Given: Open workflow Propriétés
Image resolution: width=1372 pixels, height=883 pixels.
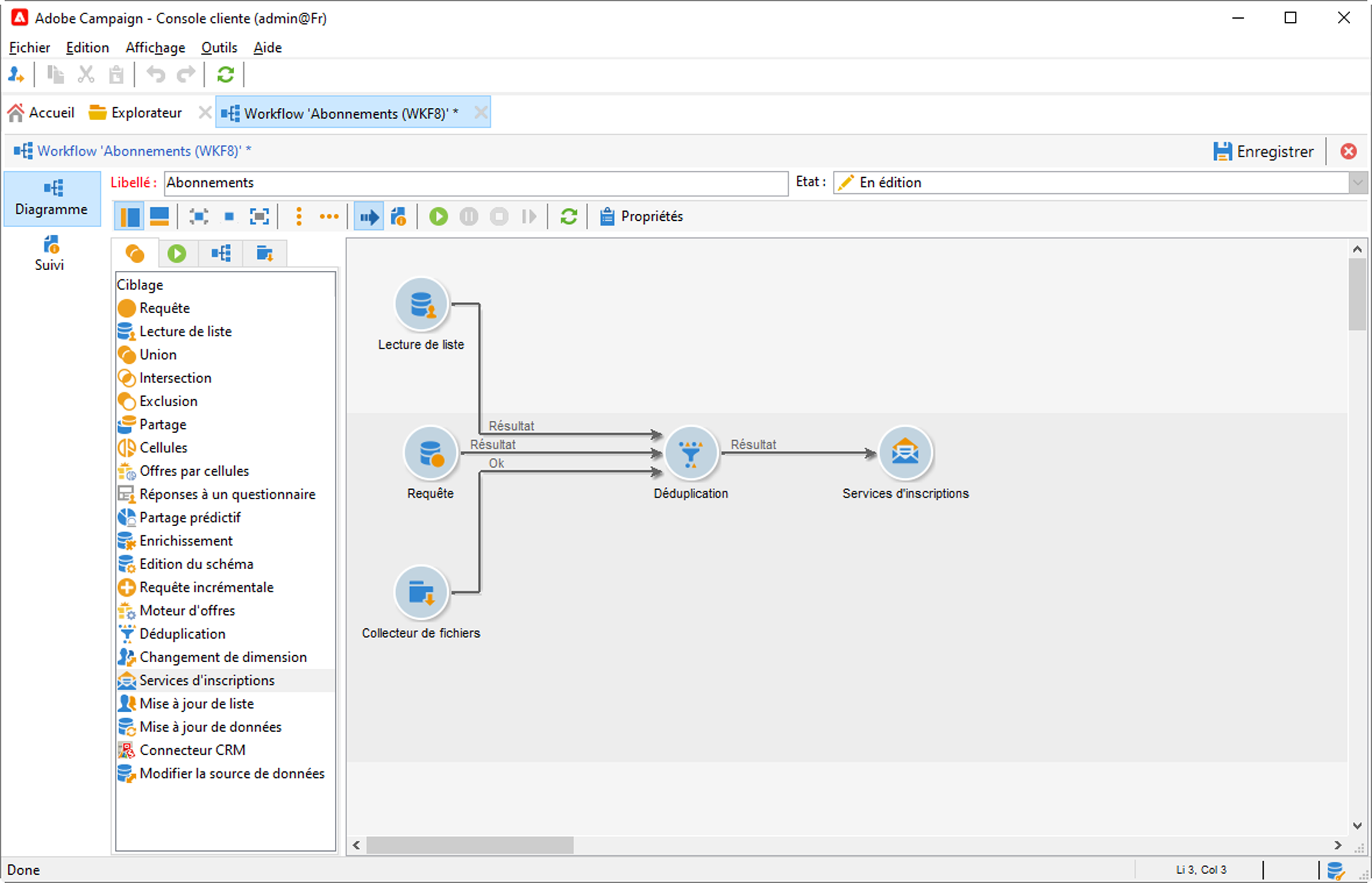Looking at the screenshot, I should (641, 217).
